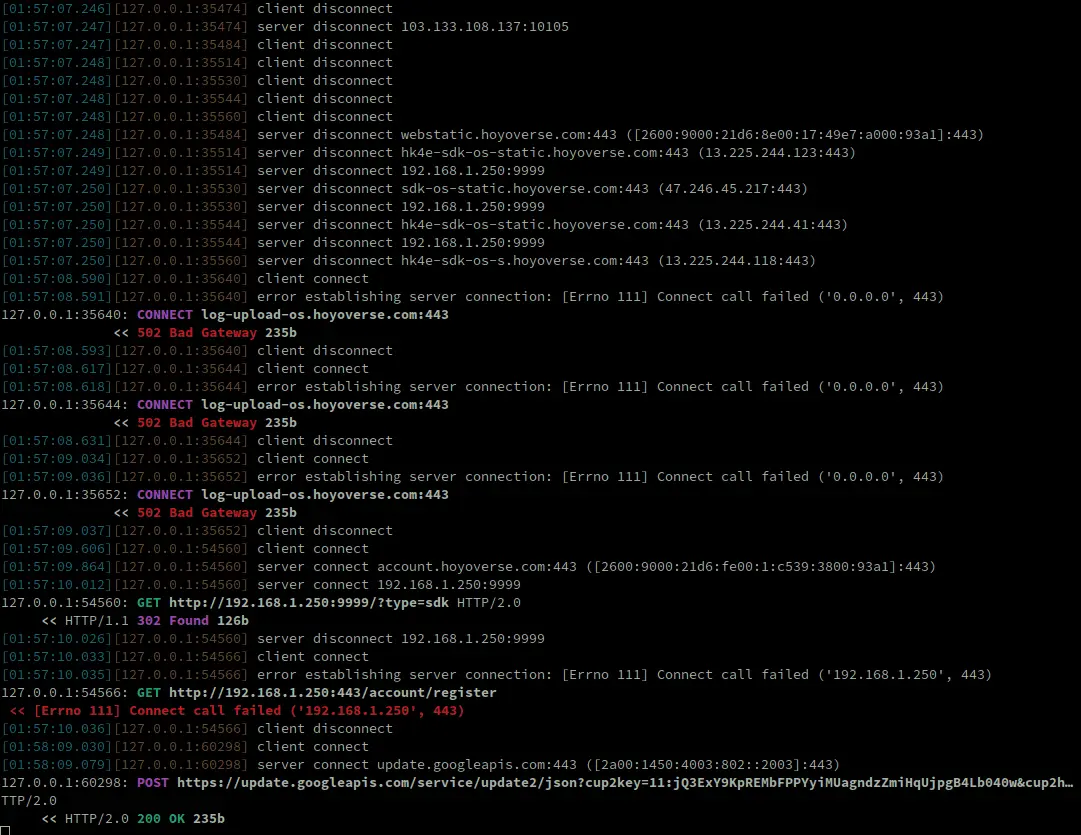The height and width of the screenshot is (835, 1081).
Task: Click the wrapped TTP/2.0 text line
Action: click(x=29, y=801)
